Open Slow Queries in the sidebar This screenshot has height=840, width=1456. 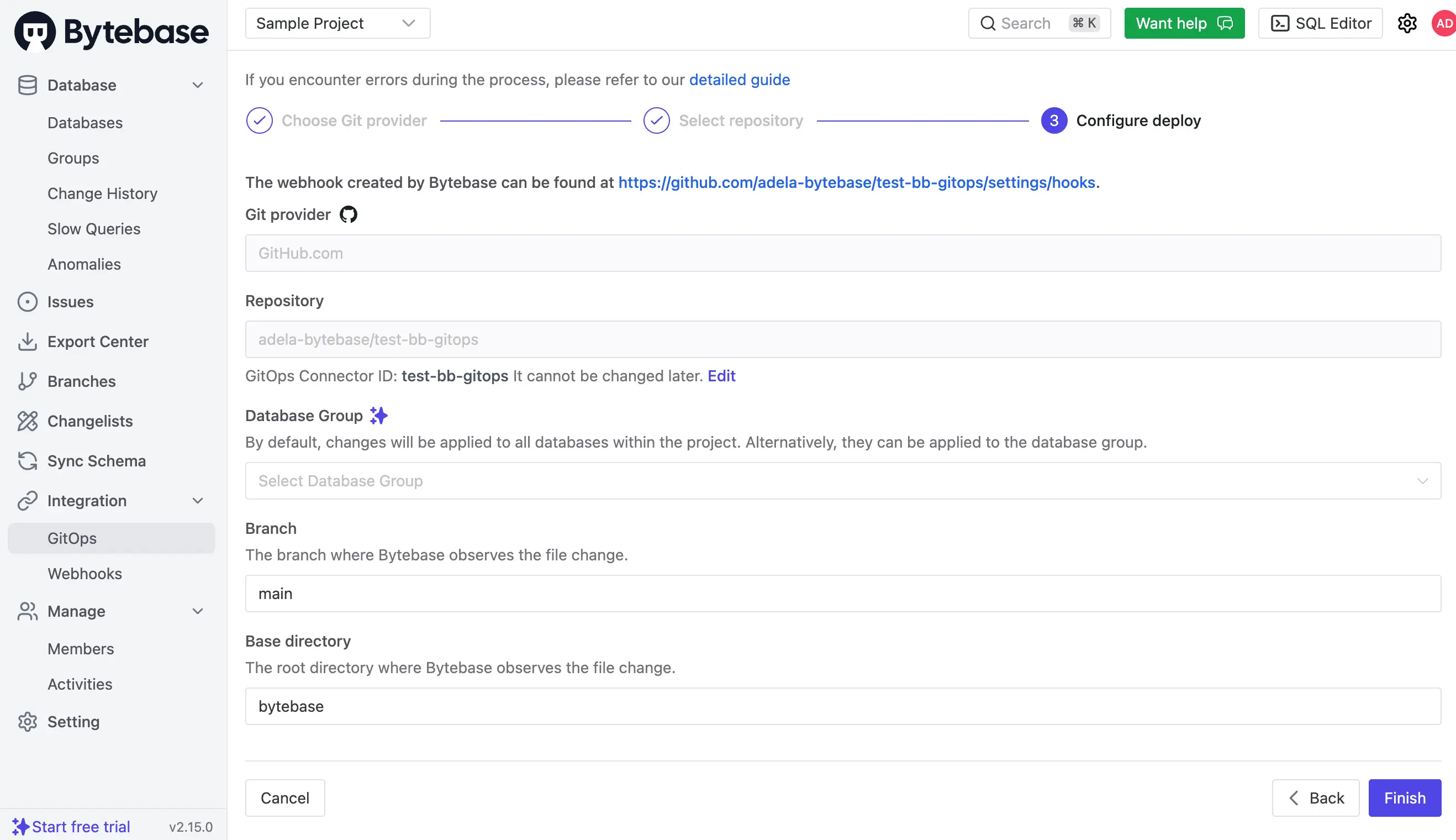pos(94,229)
